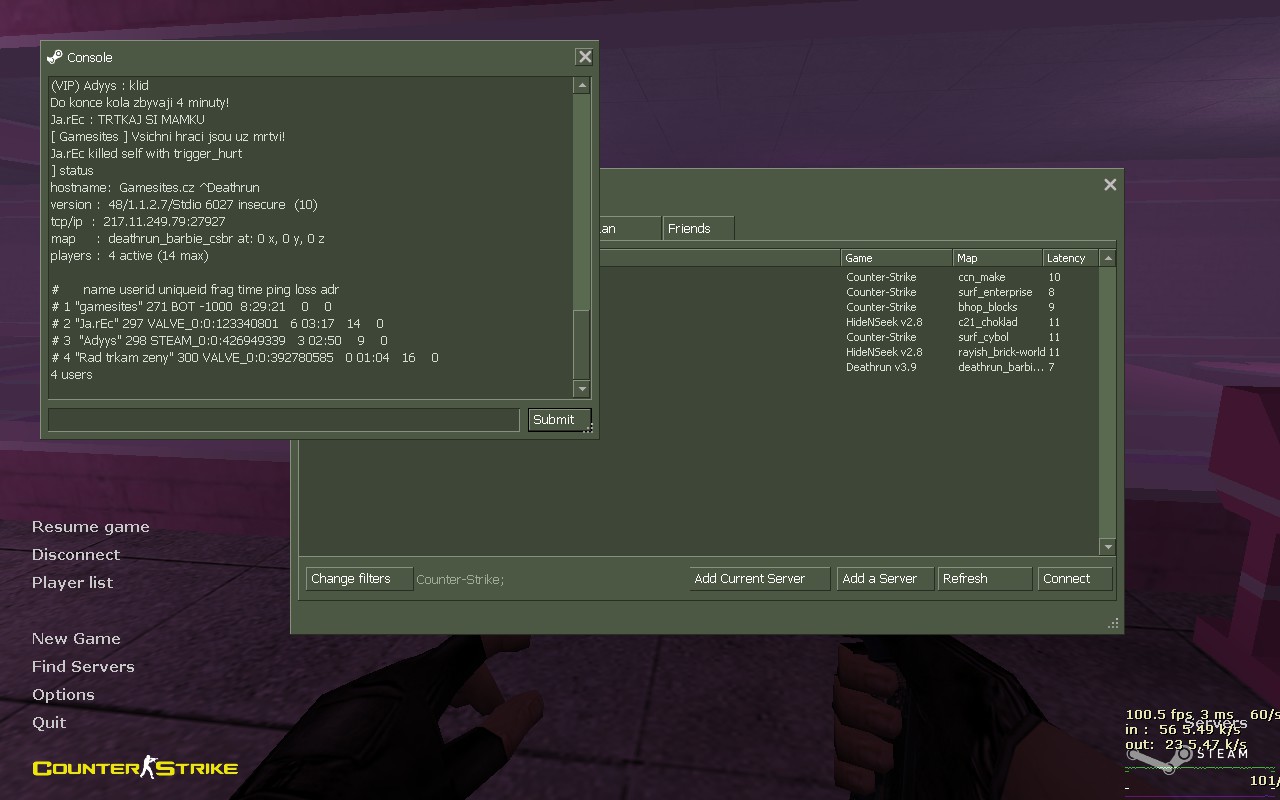Viewport: 1280px width, 800px height.
Task: Grab the server browser resize grip
Action: click(x=1113, y=623)
